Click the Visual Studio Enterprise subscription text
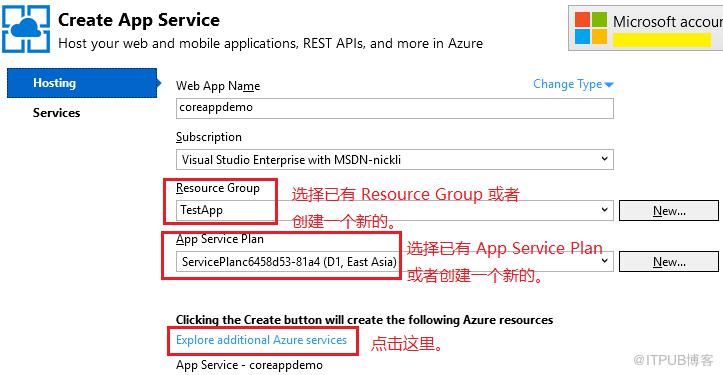The width and height of the screenshot is (723, 375). click(291, 160)
